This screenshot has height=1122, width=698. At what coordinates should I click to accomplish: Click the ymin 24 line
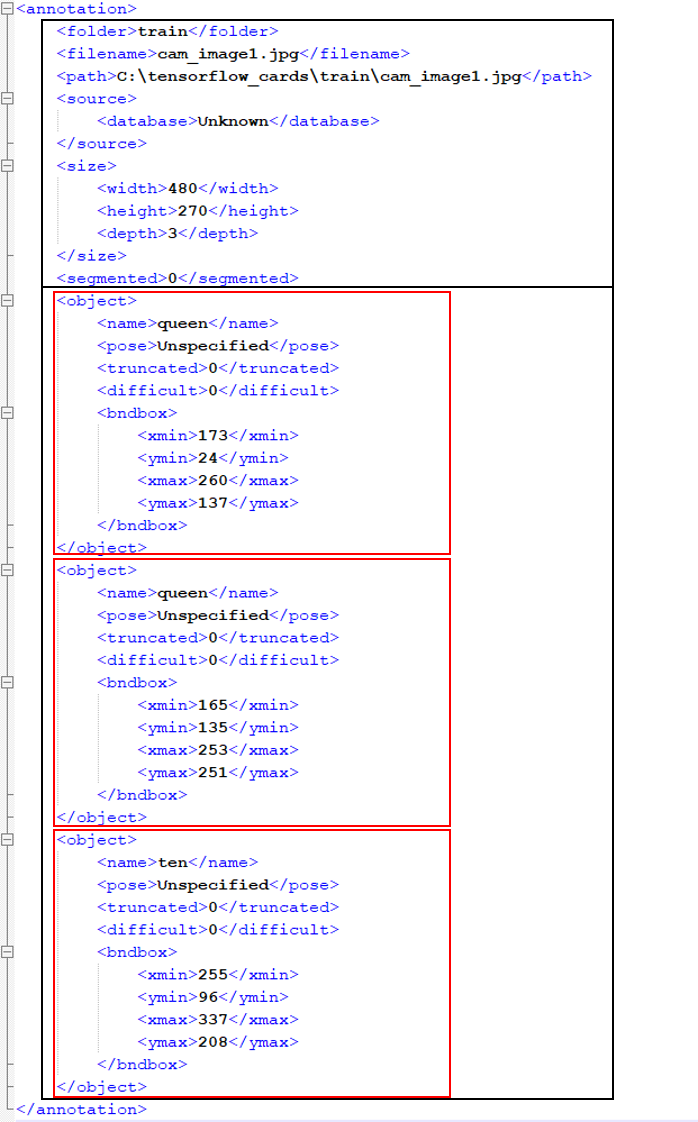pos(213,458)
